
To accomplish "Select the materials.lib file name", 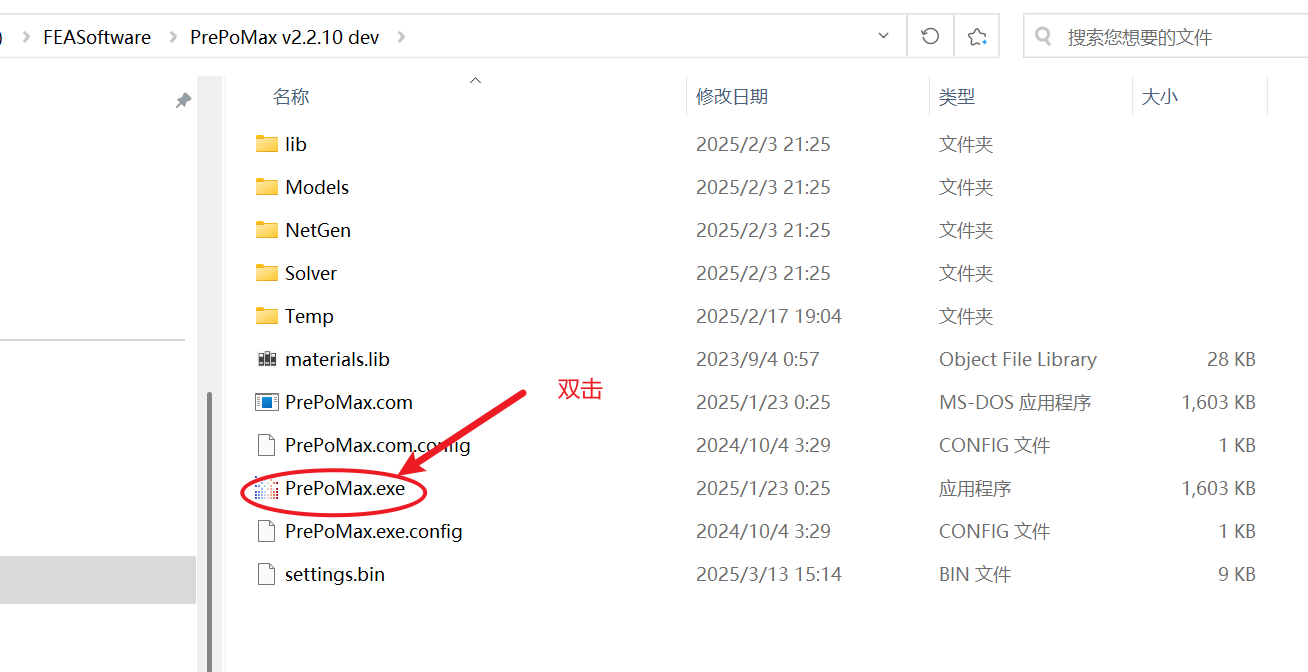I will pyautogui.click(x=337, y=359).
